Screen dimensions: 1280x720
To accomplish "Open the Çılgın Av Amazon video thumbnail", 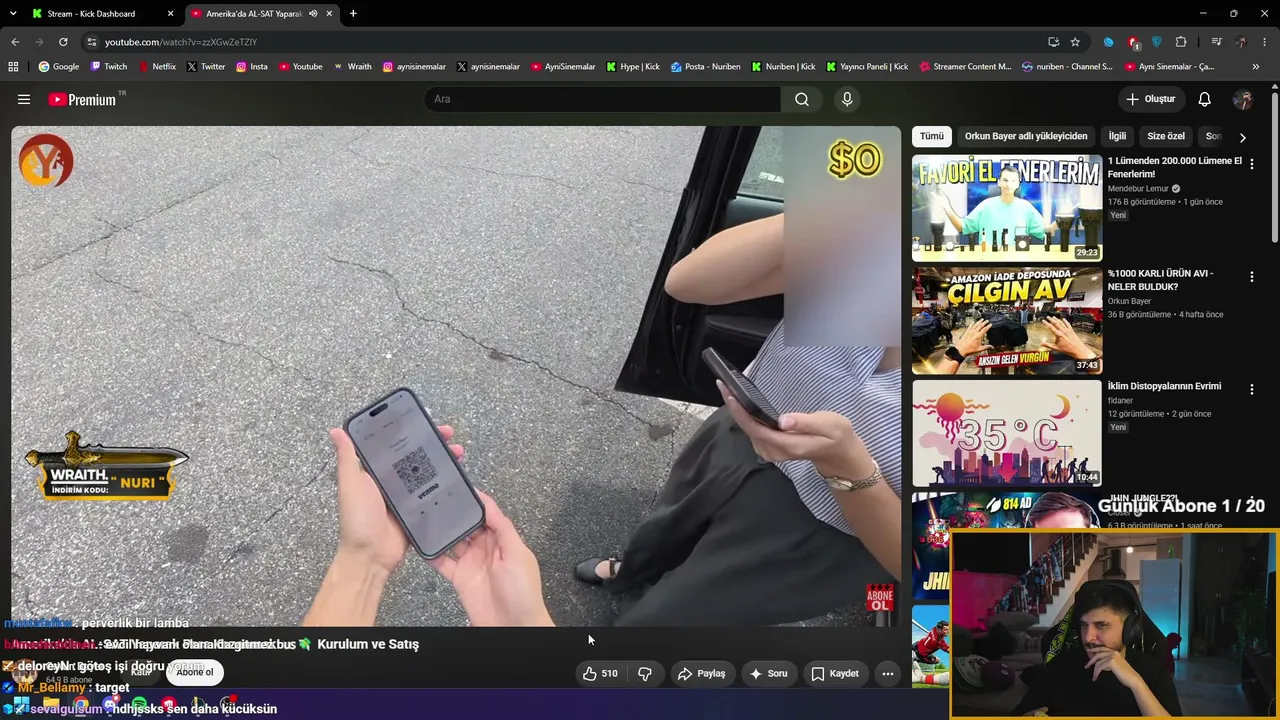I will (x=1007, y=321).
